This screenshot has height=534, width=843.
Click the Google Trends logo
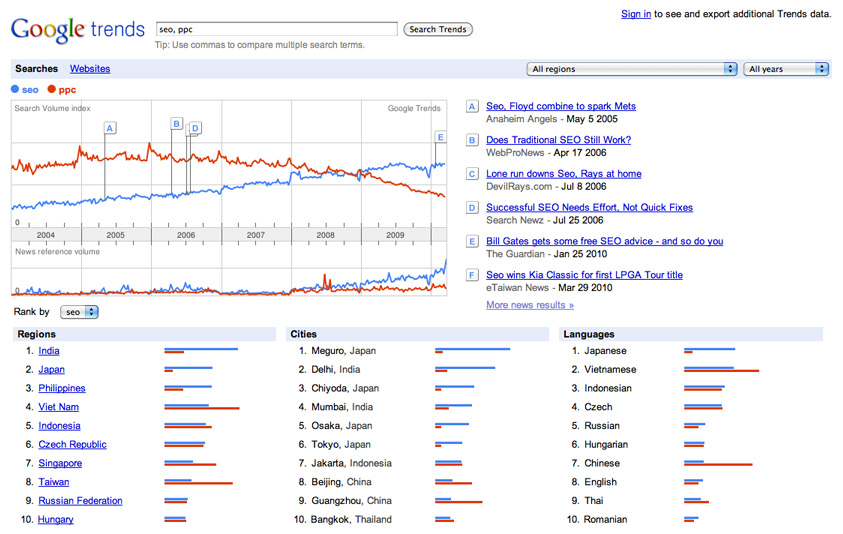pyautogui.click(x=78, y=30)
